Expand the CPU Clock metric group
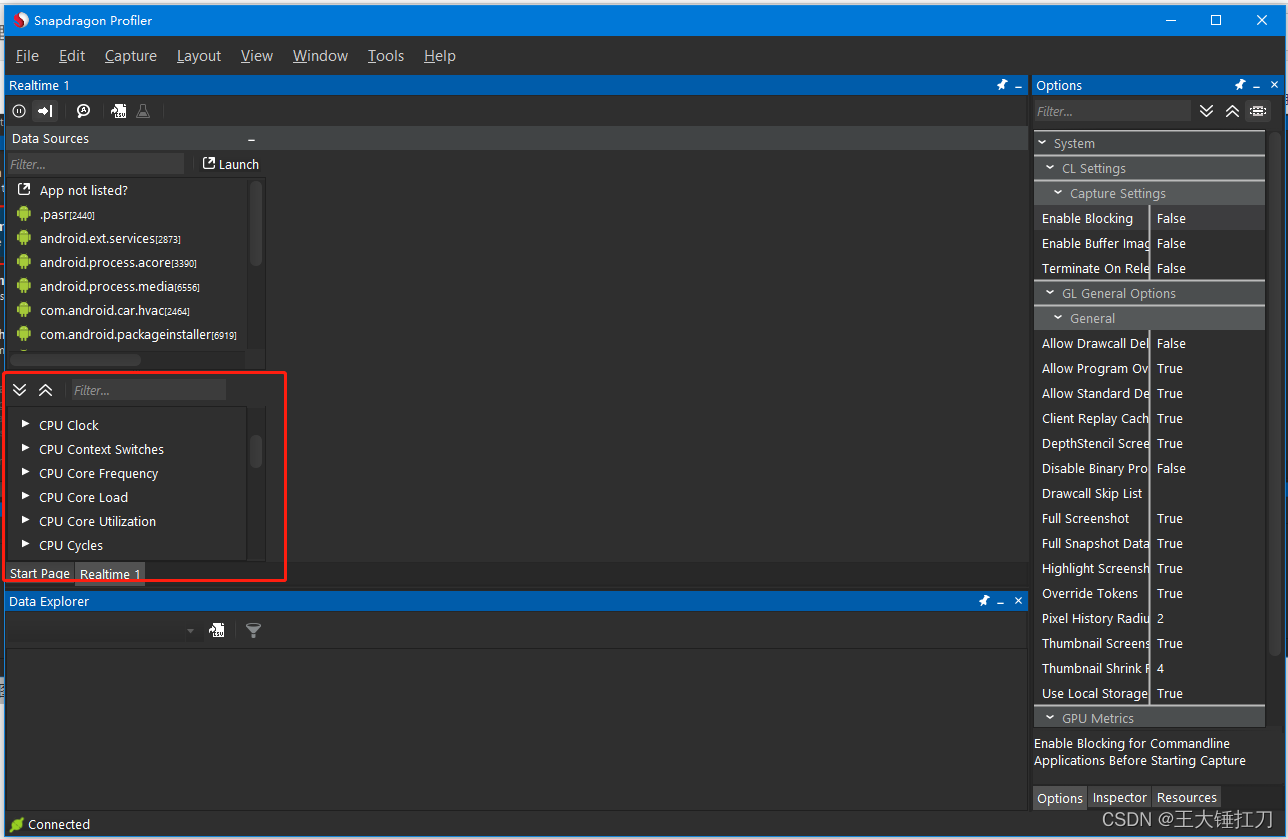The height and width of the screenshot is (839, 1288). tap(26, 424)
